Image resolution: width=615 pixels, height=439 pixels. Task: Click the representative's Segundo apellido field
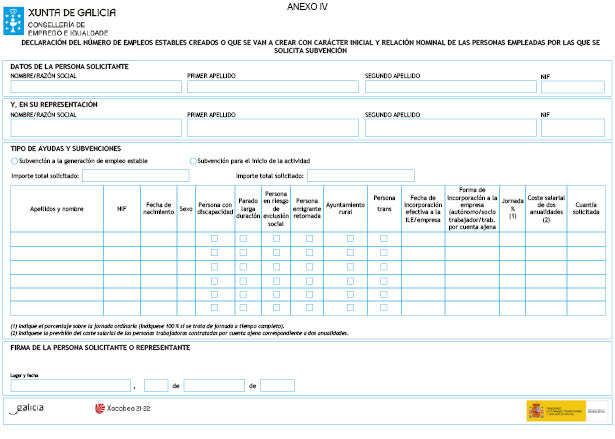coord(449,128)
